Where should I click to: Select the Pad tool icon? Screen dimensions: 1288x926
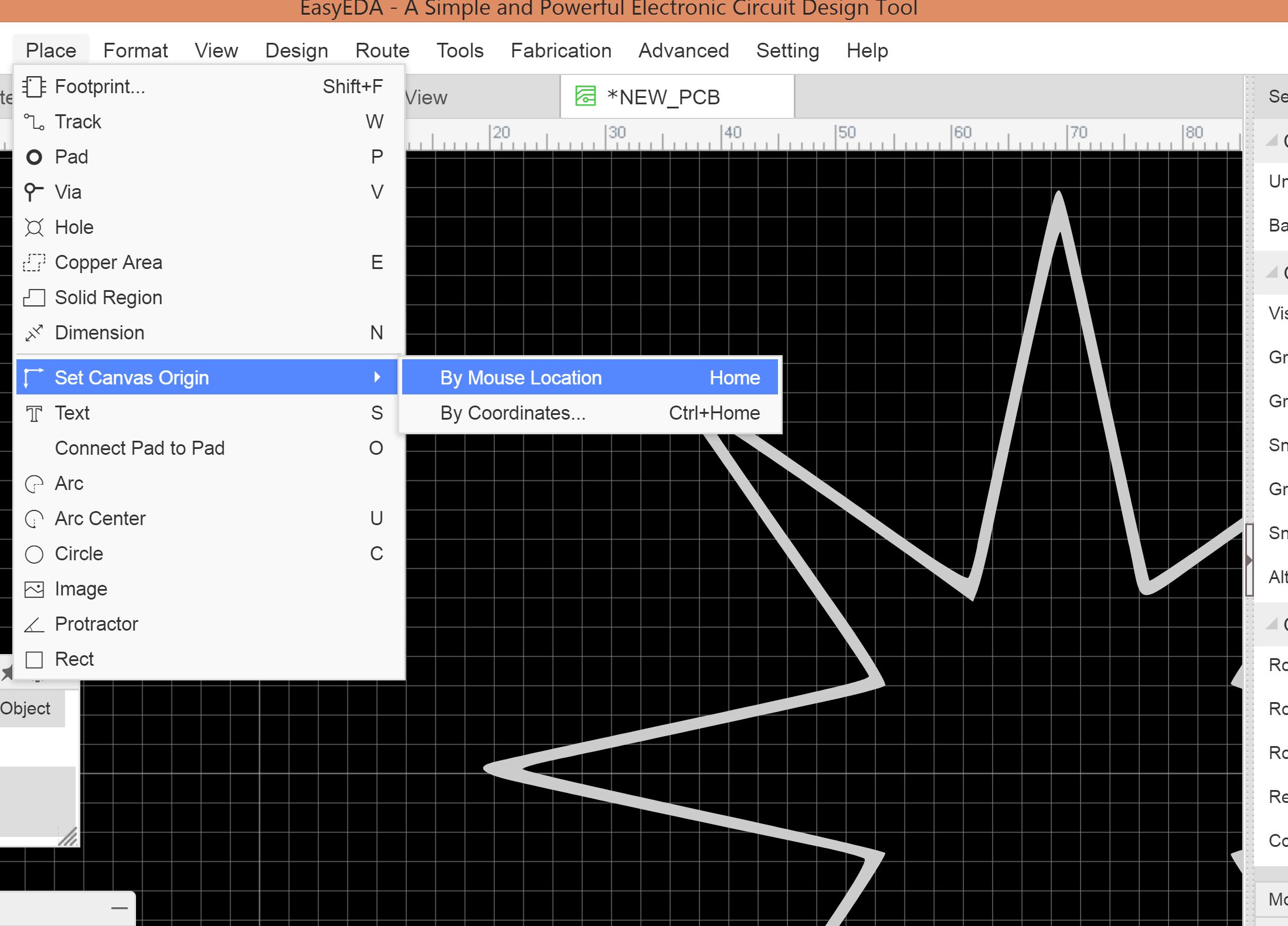(34, 157)
